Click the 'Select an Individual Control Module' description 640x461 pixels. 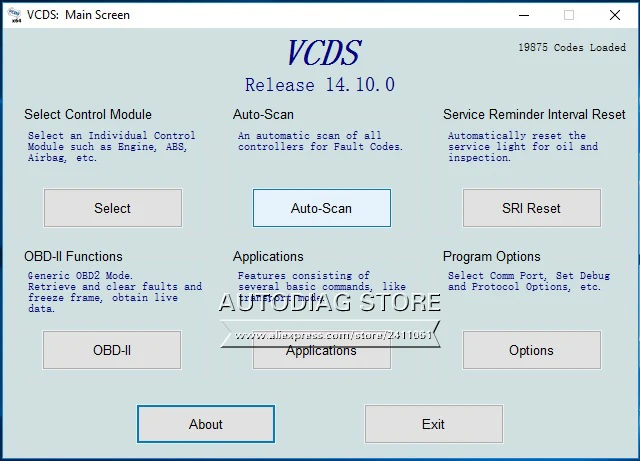point(111,147)
